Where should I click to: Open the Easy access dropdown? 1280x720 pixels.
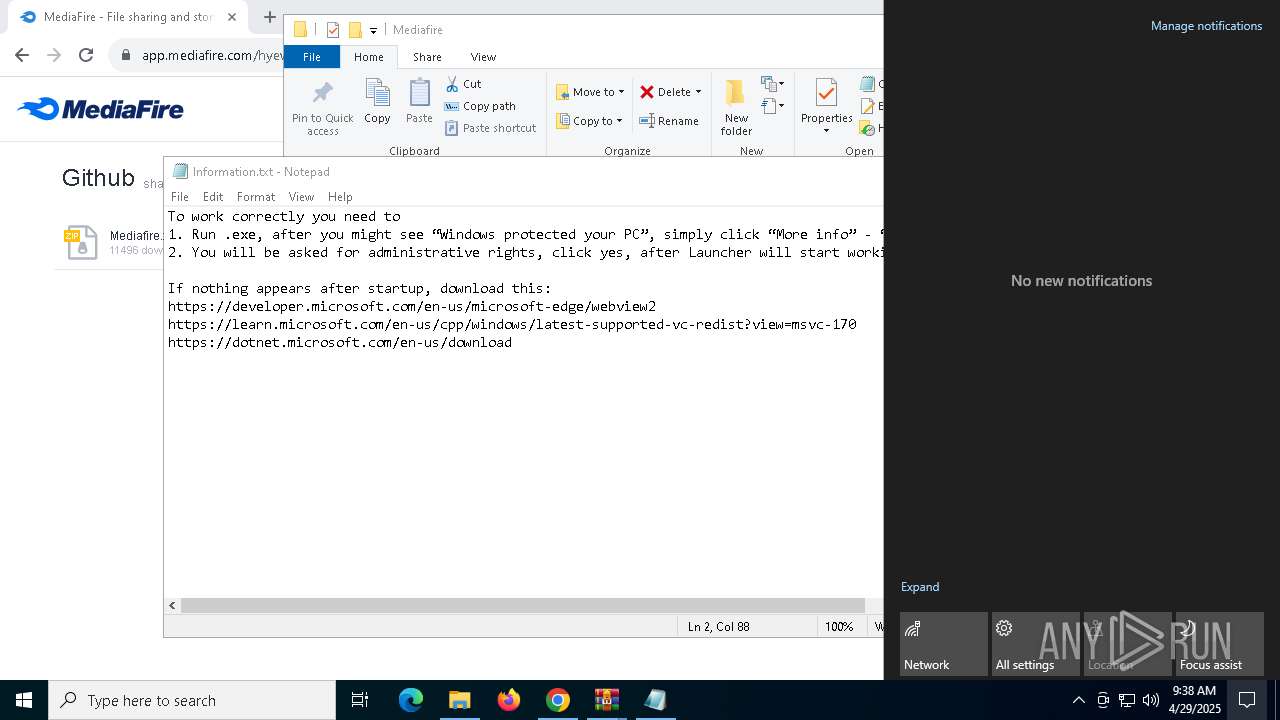click(773, 106)
